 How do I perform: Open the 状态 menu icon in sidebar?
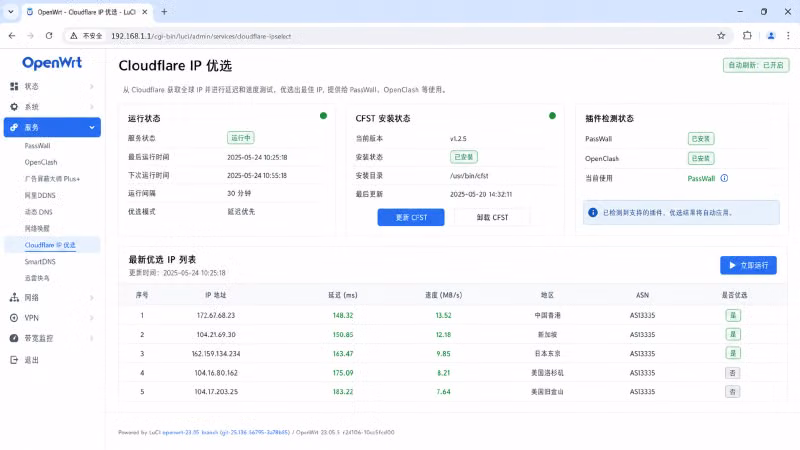[x=14, y=86]
